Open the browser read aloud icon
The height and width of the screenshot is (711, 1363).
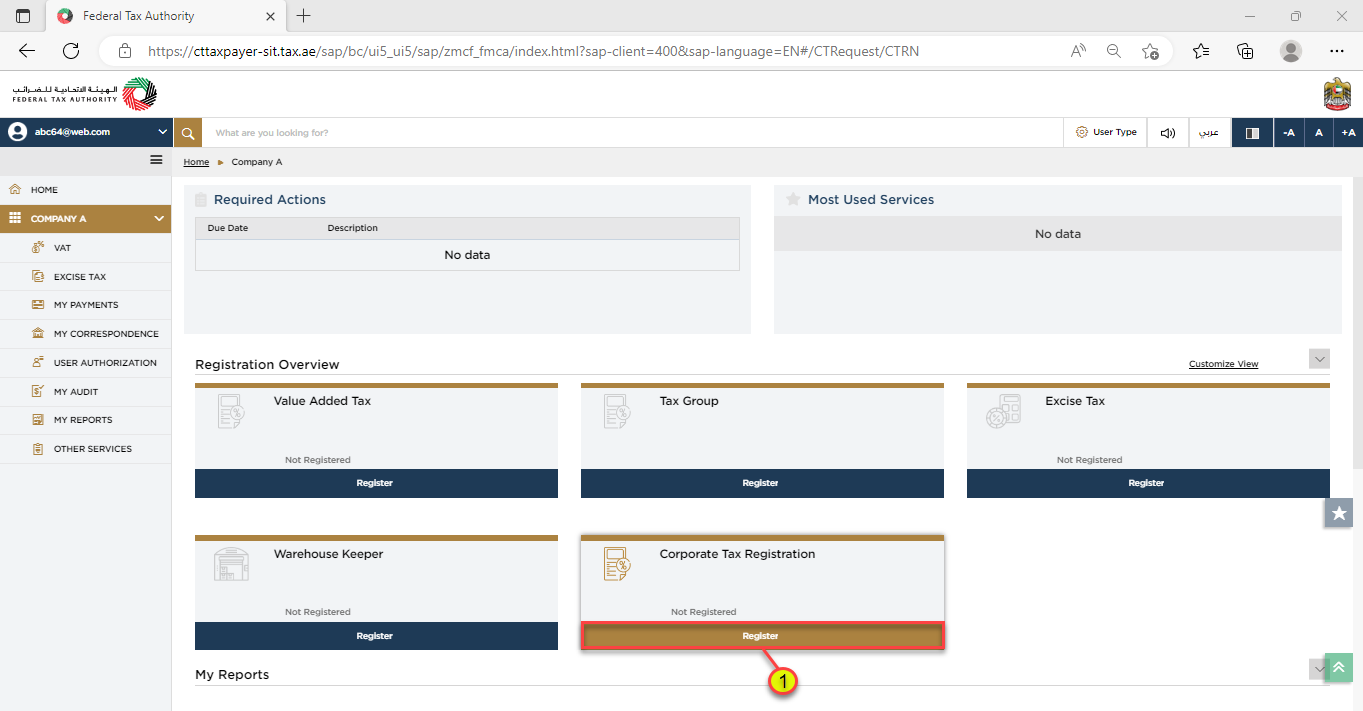[x=1078, y=51]
